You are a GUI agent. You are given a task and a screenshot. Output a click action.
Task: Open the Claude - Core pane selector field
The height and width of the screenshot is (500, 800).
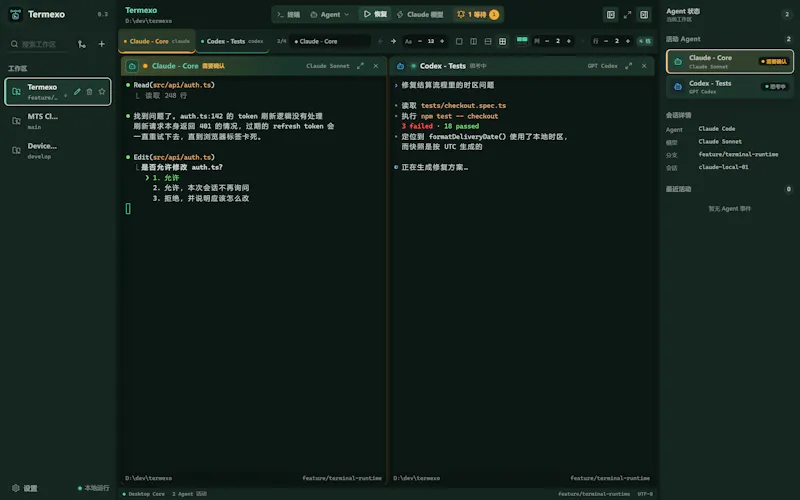(331, 41)
